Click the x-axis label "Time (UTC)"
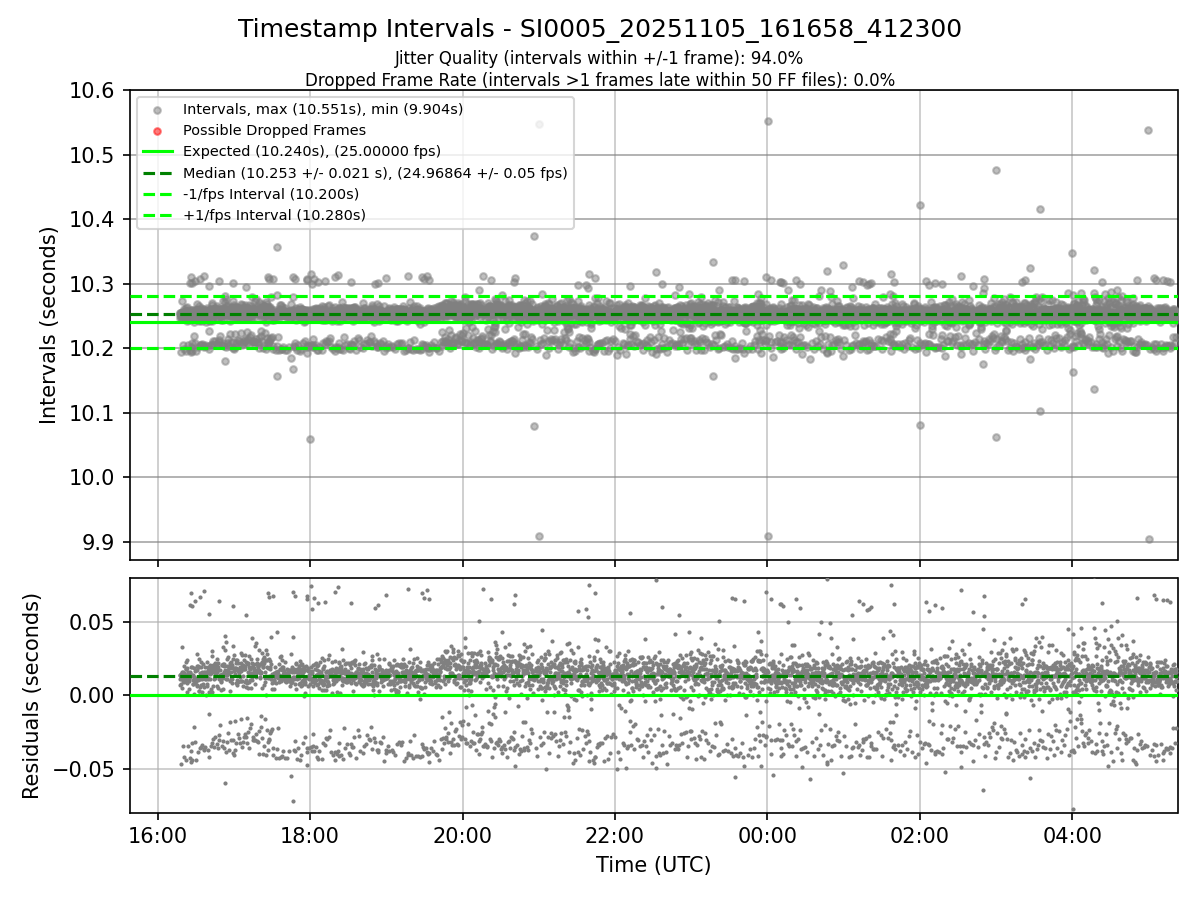This screenshot has width=1200, height=900. [x=654, y=865]
